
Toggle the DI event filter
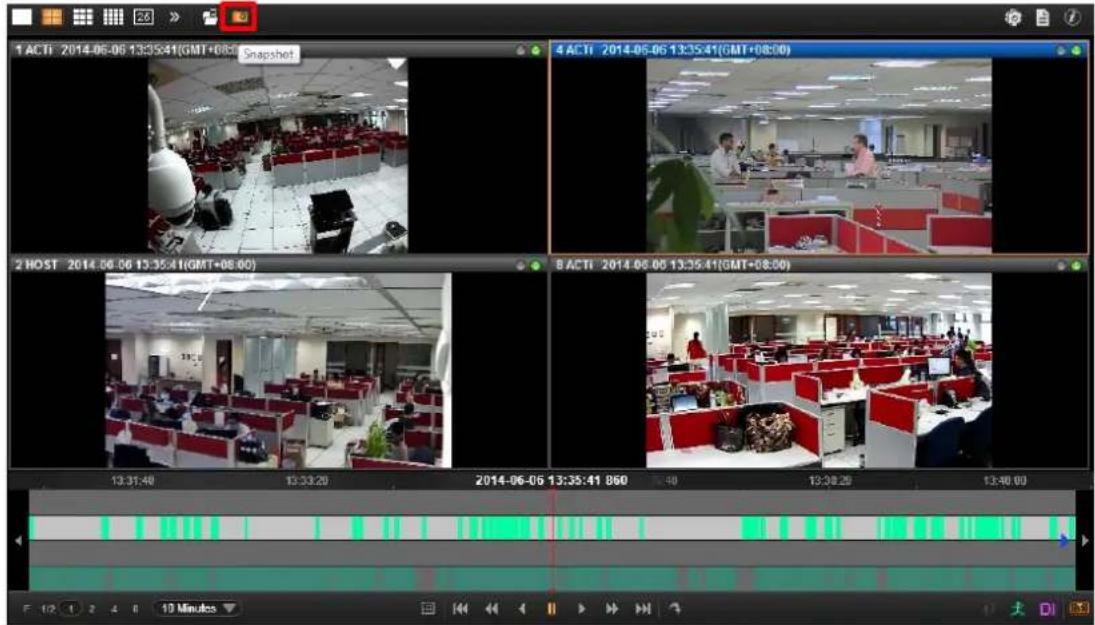point(1047,609)
